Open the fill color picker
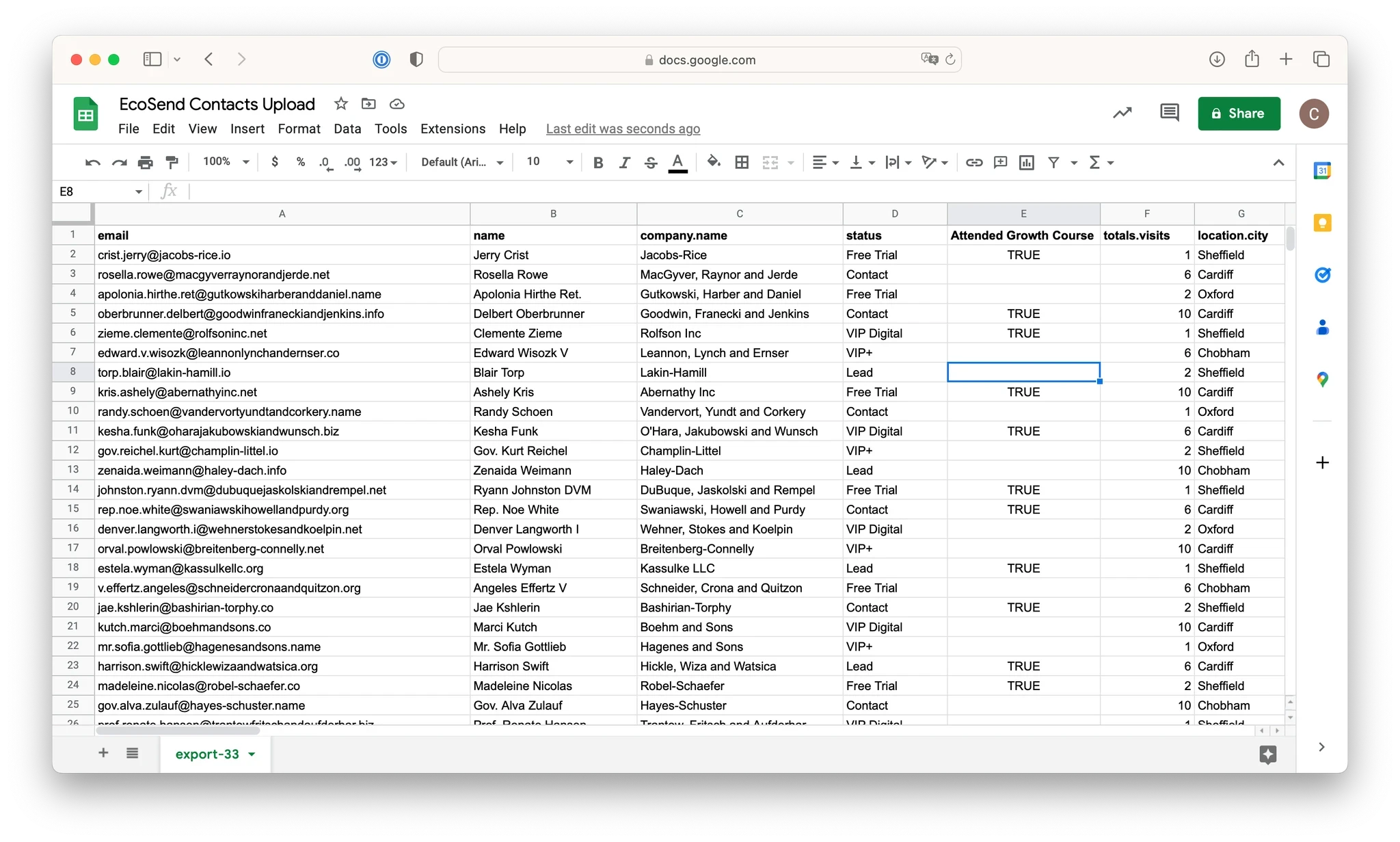The height and width of the screenshot is (842, 1400). click(714, 162)
